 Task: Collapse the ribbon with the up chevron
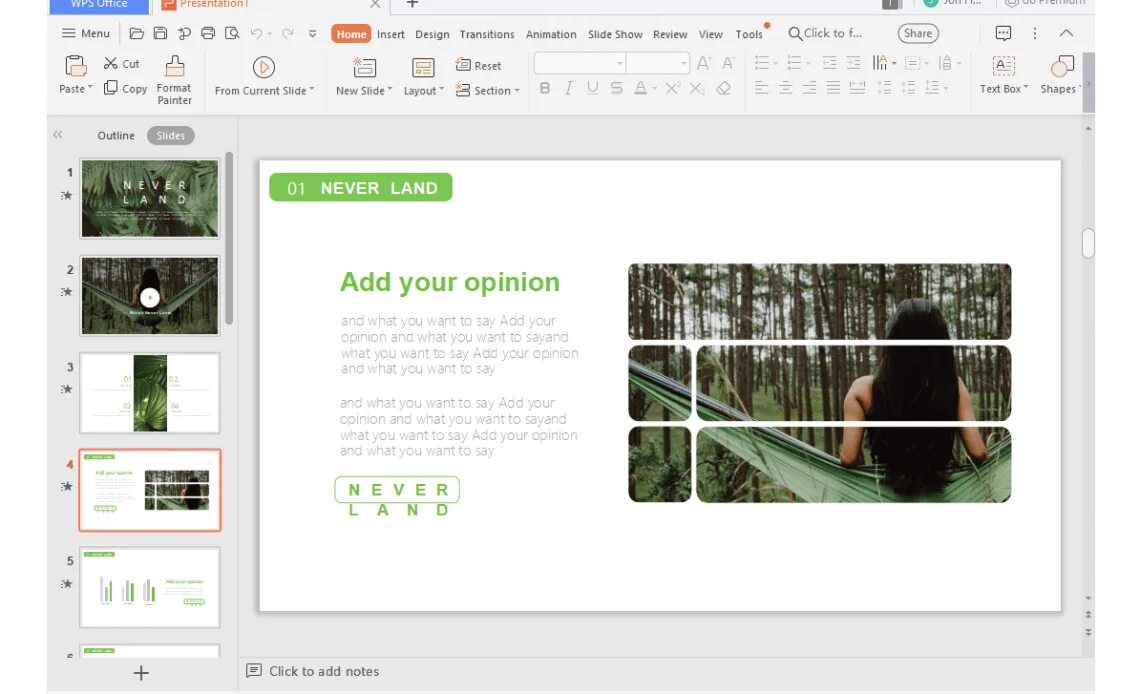pos(1066,33)
